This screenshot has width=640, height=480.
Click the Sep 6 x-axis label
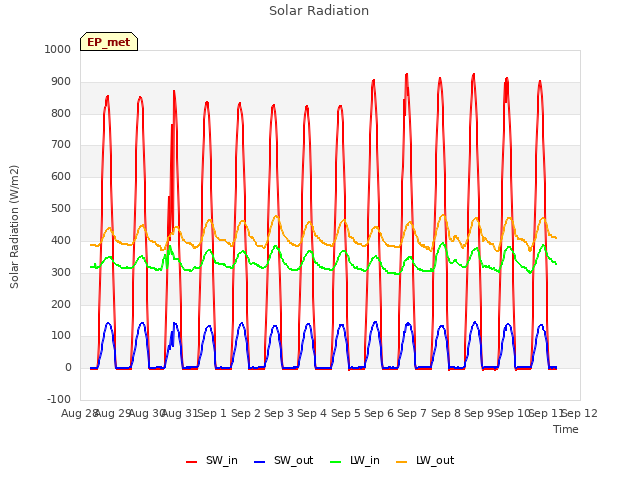379,413
